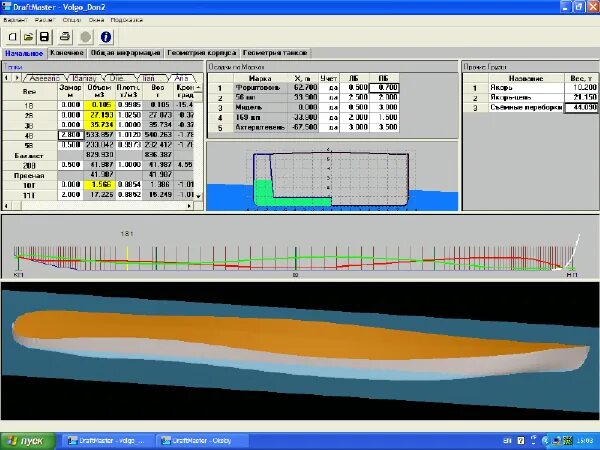
Task: Select the fifth tank sheet tab
Action: click(181, 78)
